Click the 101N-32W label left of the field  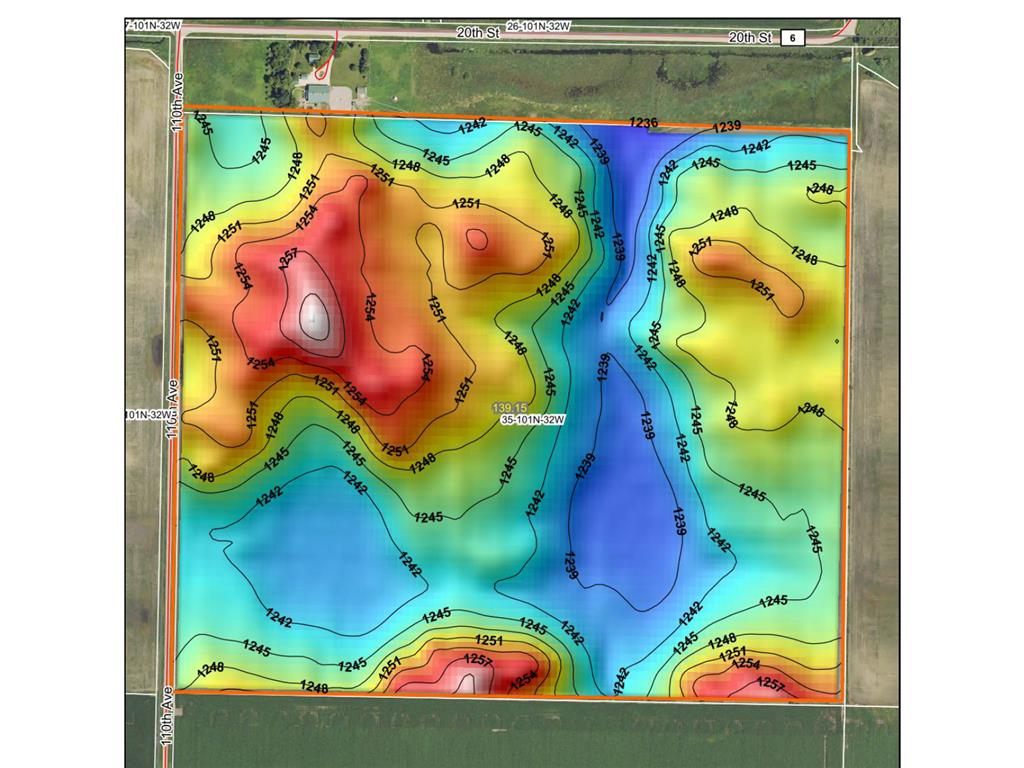tap(145, 415)
